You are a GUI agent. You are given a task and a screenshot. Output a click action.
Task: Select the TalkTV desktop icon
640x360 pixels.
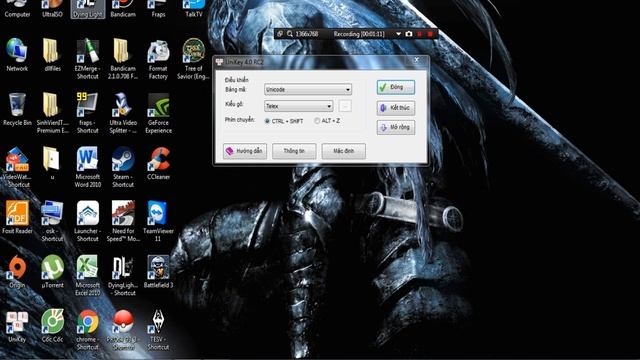[193, 9]
